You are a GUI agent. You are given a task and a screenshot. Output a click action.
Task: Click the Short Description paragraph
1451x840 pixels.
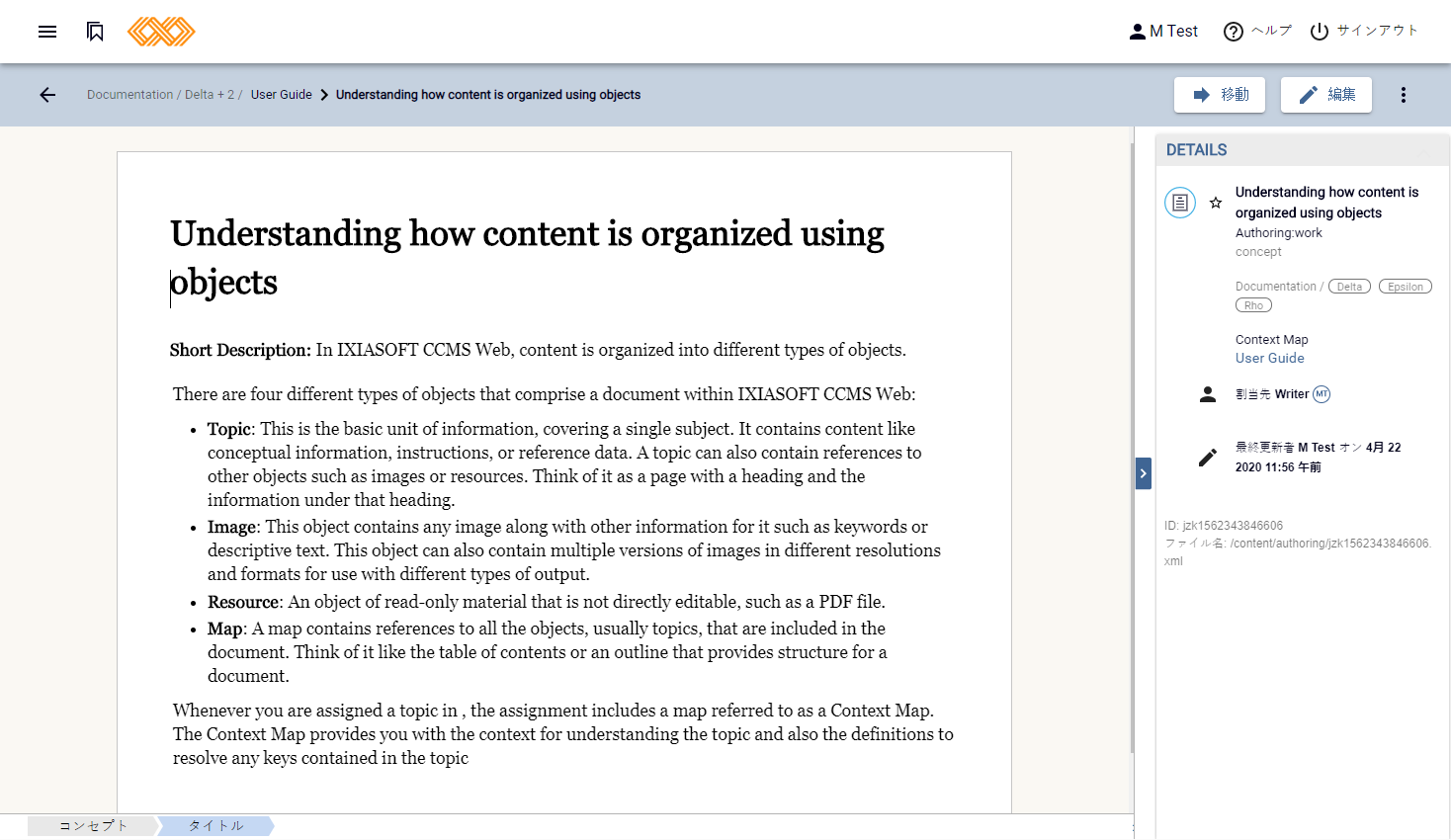click(x=538, y=350)
